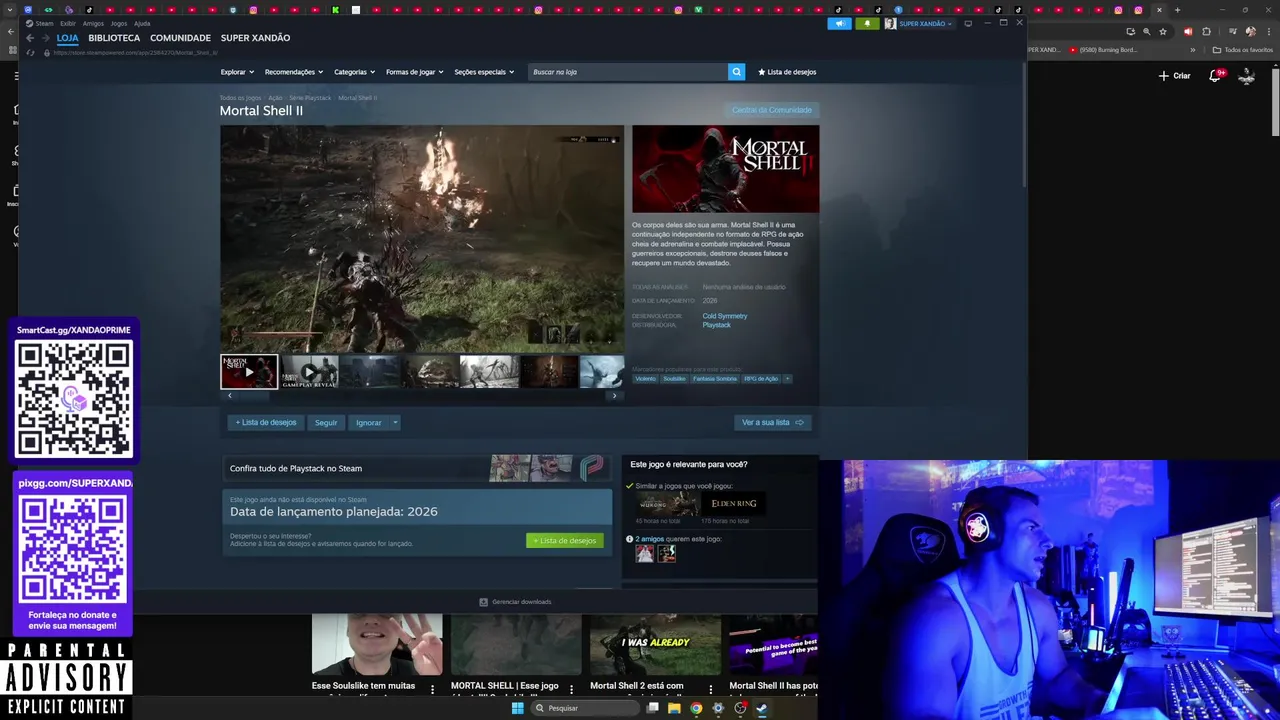Expand the Explorar dropdown
Image resolution: width=1280 pixels, height=720 pixels.
click(237, 72)
